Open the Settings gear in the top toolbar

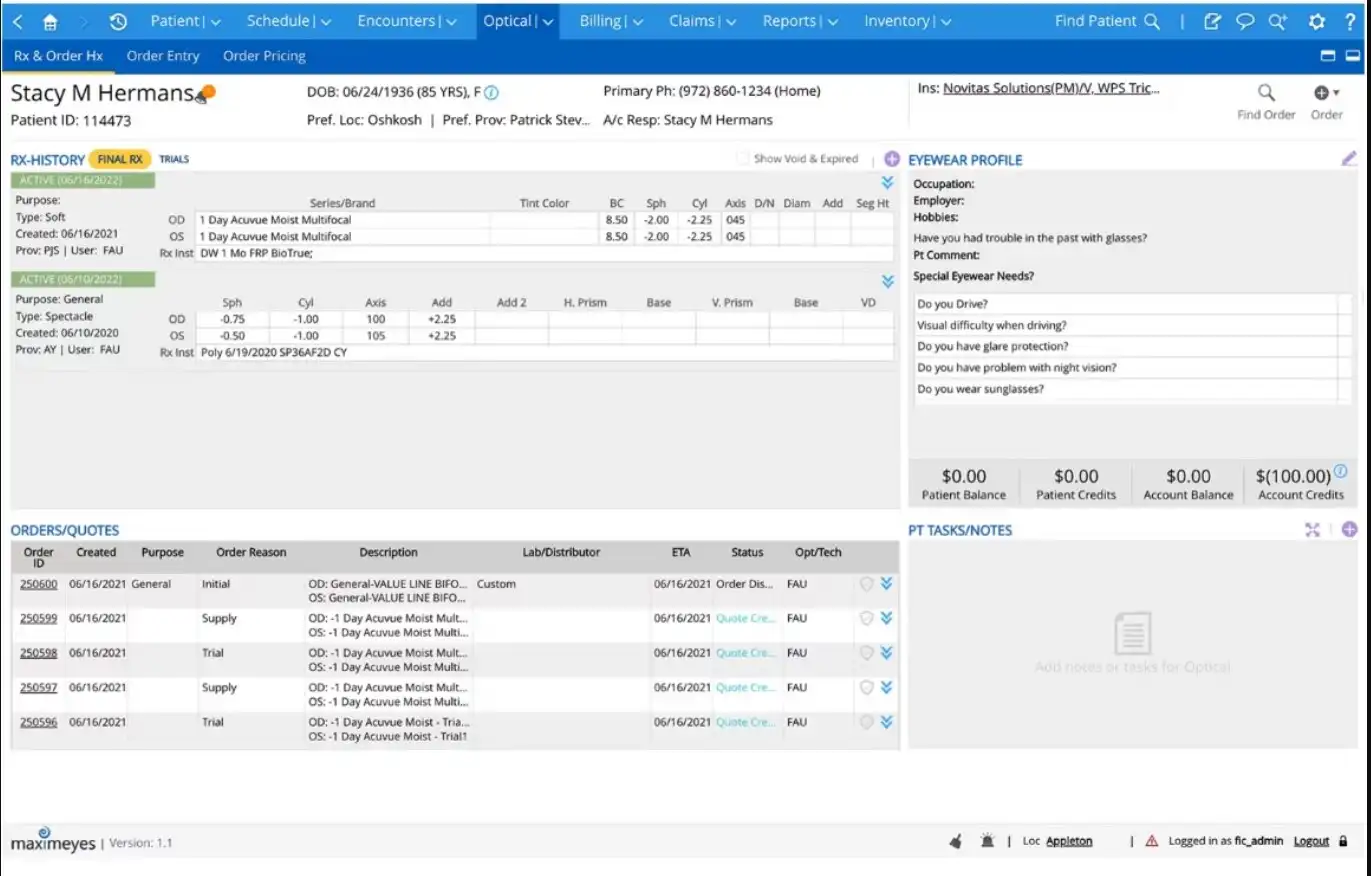[1318, 20]
